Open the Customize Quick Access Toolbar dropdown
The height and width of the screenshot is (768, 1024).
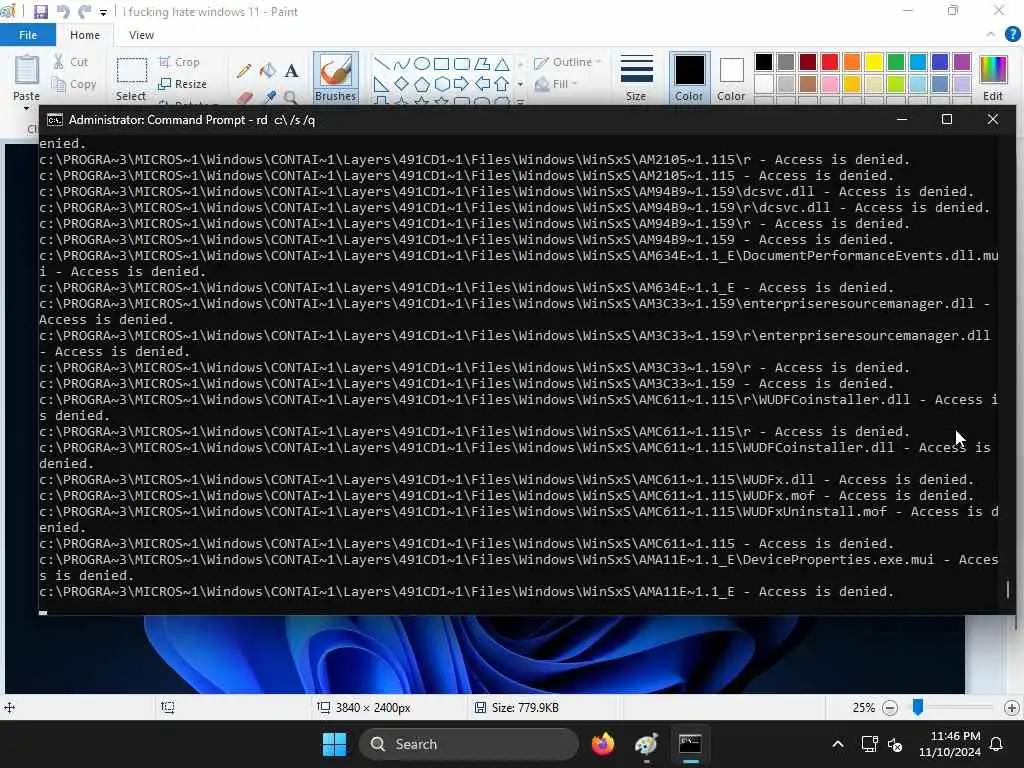[103, 12]
